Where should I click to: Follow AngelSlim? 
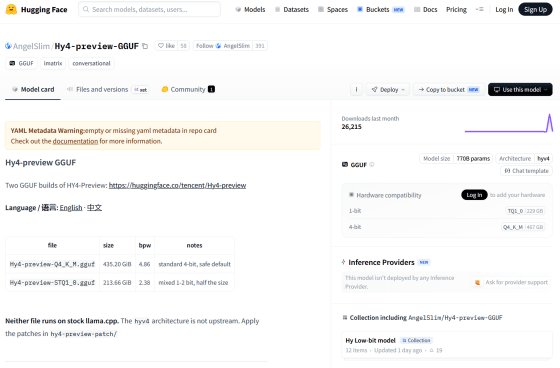(x=223, y=46)
